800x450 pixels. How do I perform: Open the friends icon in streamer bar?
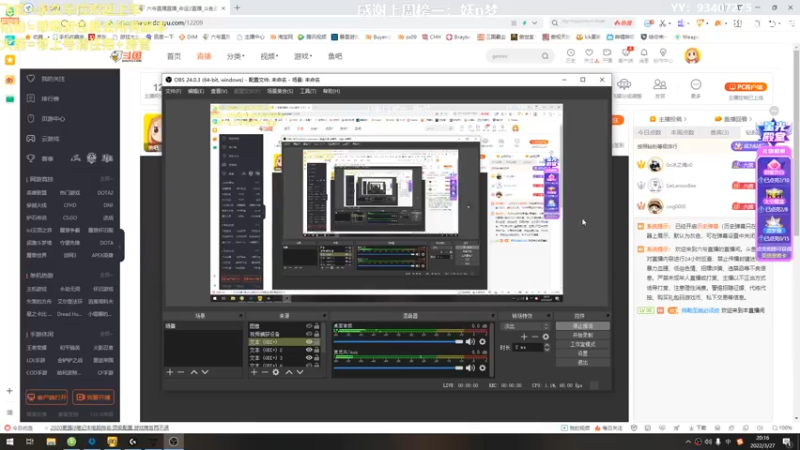tap(660, 85)
